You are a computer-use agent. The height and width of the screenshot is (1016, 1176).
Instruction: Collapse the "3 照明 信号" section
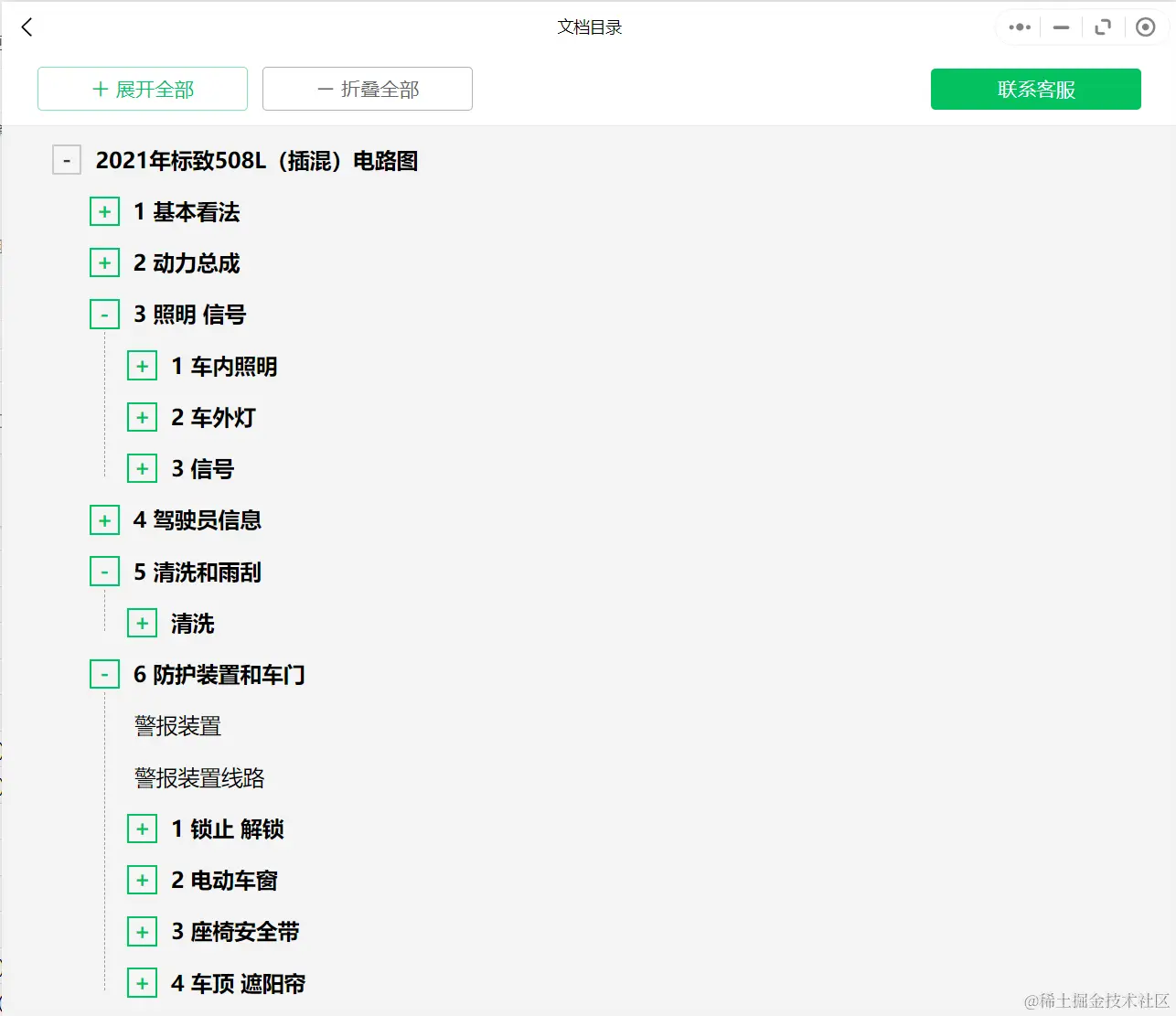pyautogui.click(x=104, y=314)
